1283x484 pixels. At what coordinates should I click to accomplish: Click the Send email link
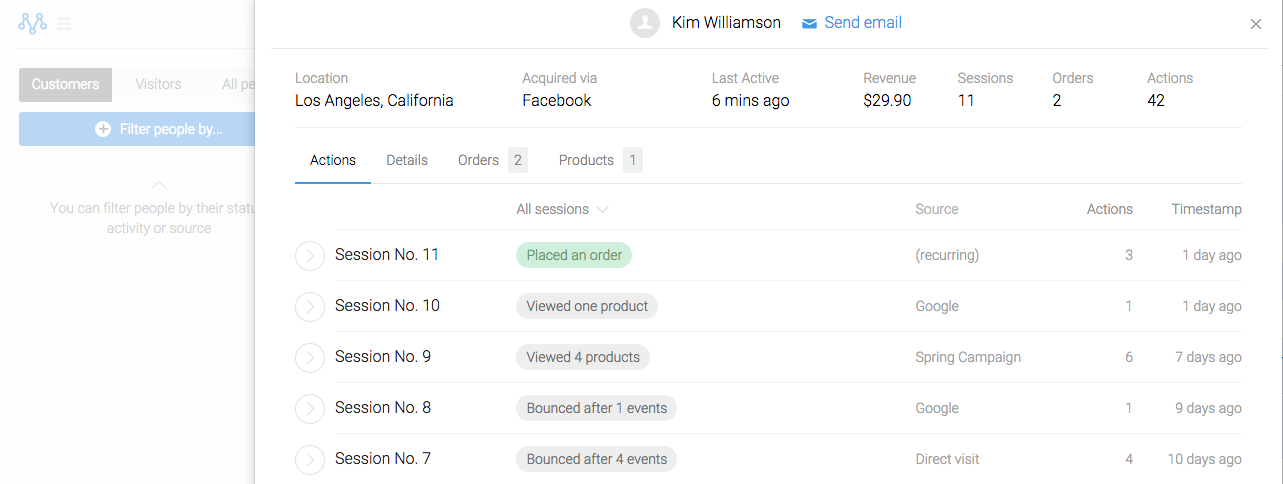pos(863,23)
